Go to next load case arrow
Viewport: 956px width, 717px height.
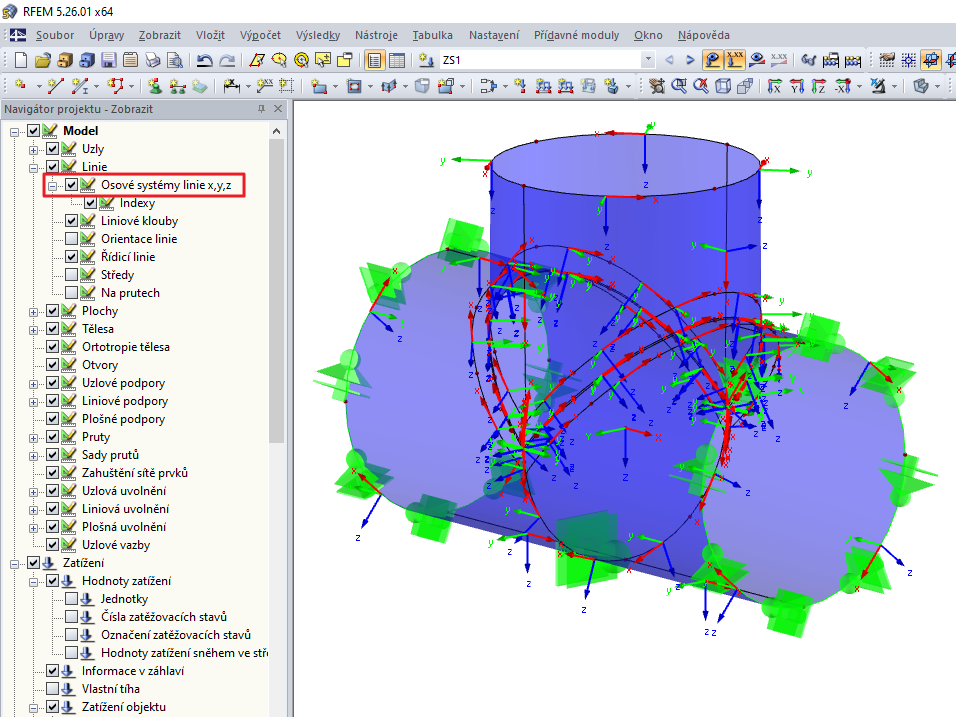[690, 60]
